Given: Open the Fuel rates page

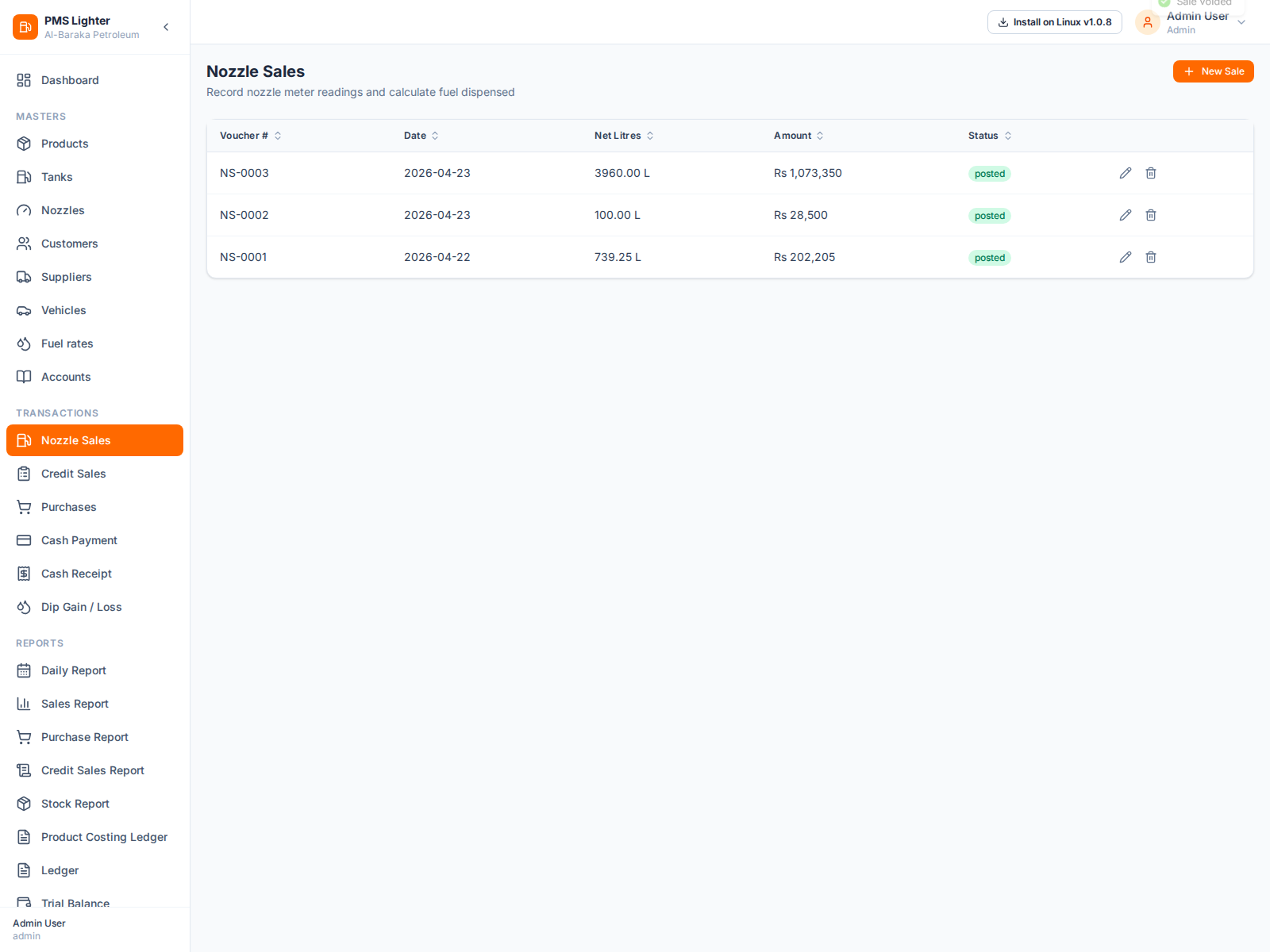Looking at the screenshot, I should click(67, 344).
